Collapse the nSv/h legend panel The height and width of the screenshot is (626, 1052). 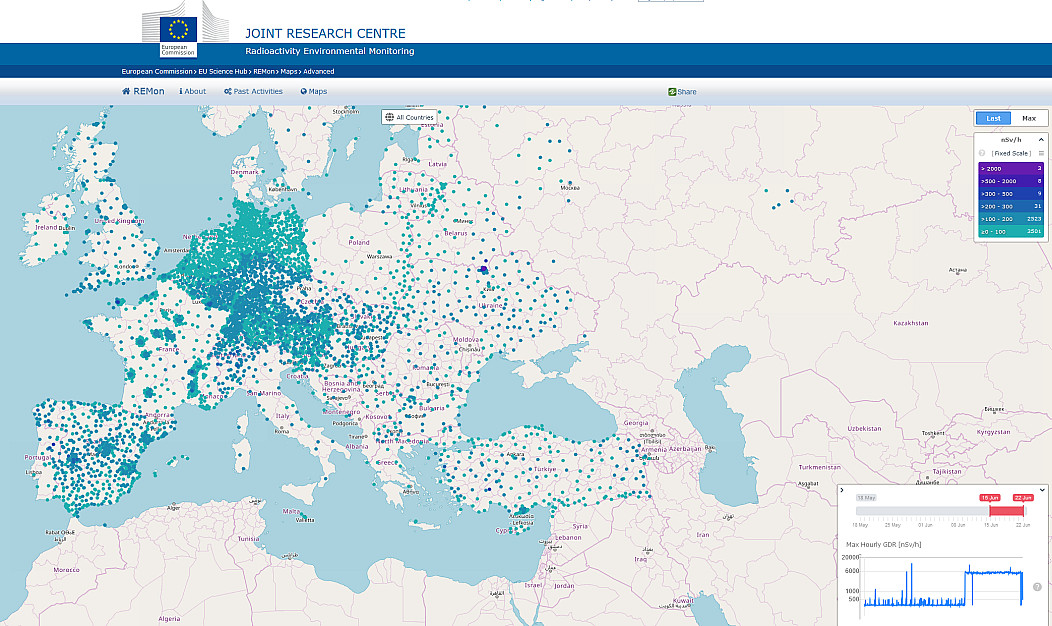coord(1040,139)
